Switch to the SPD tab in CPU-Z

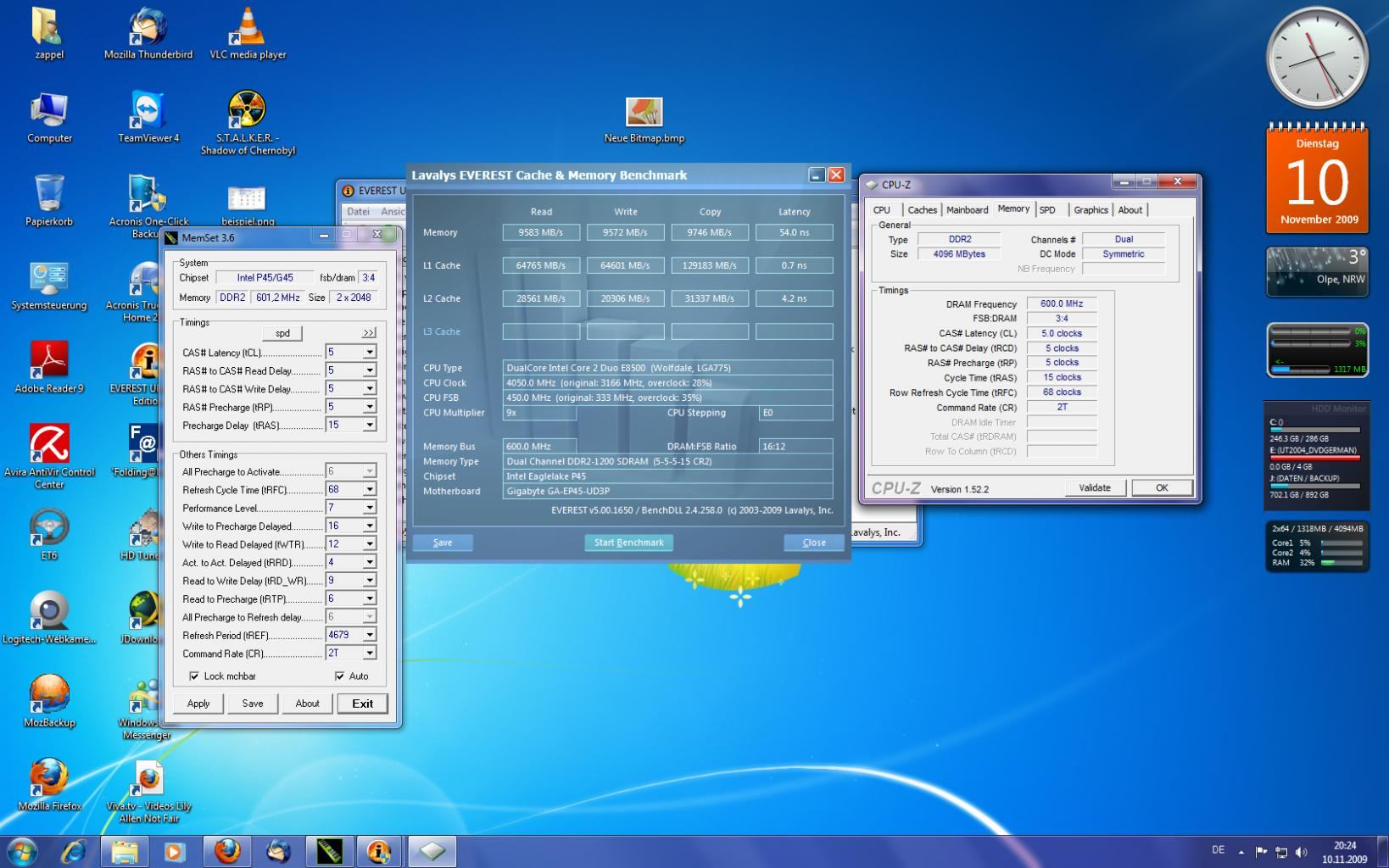1048,210
